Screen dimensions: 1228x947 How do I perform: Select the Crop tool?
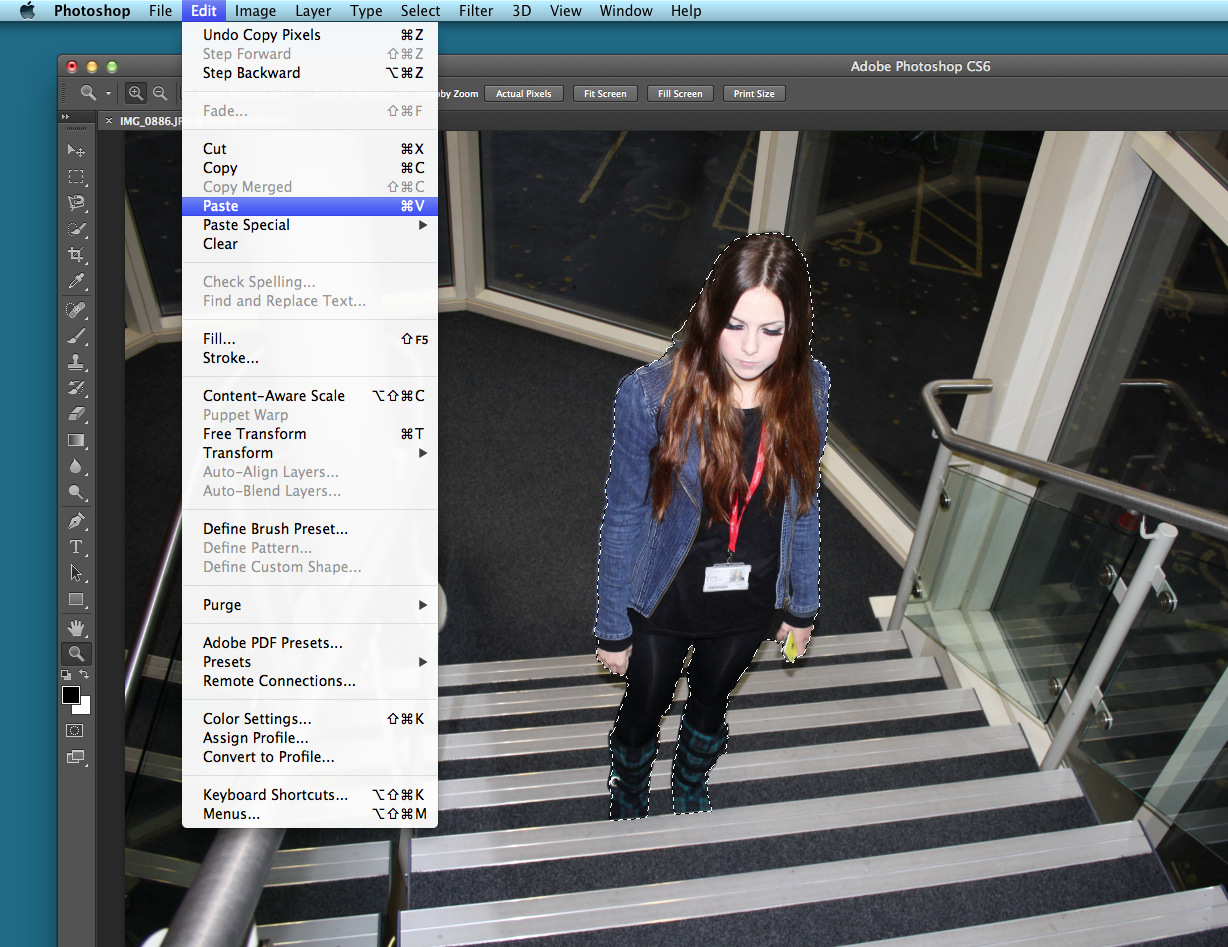click(x=76, y=255)
